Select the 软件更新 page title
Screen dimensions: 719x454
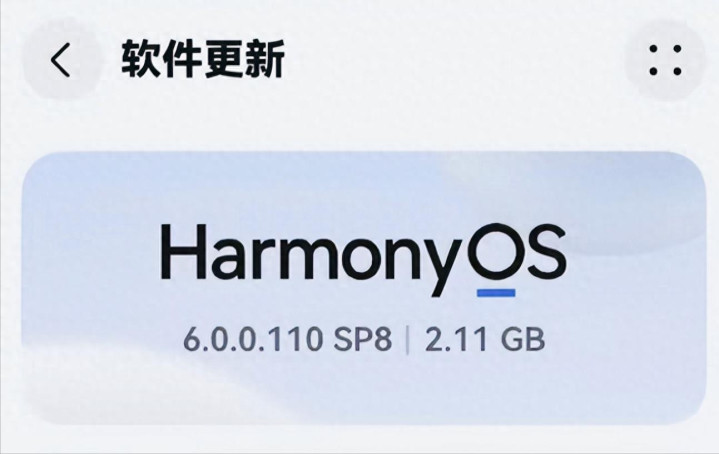203,59
